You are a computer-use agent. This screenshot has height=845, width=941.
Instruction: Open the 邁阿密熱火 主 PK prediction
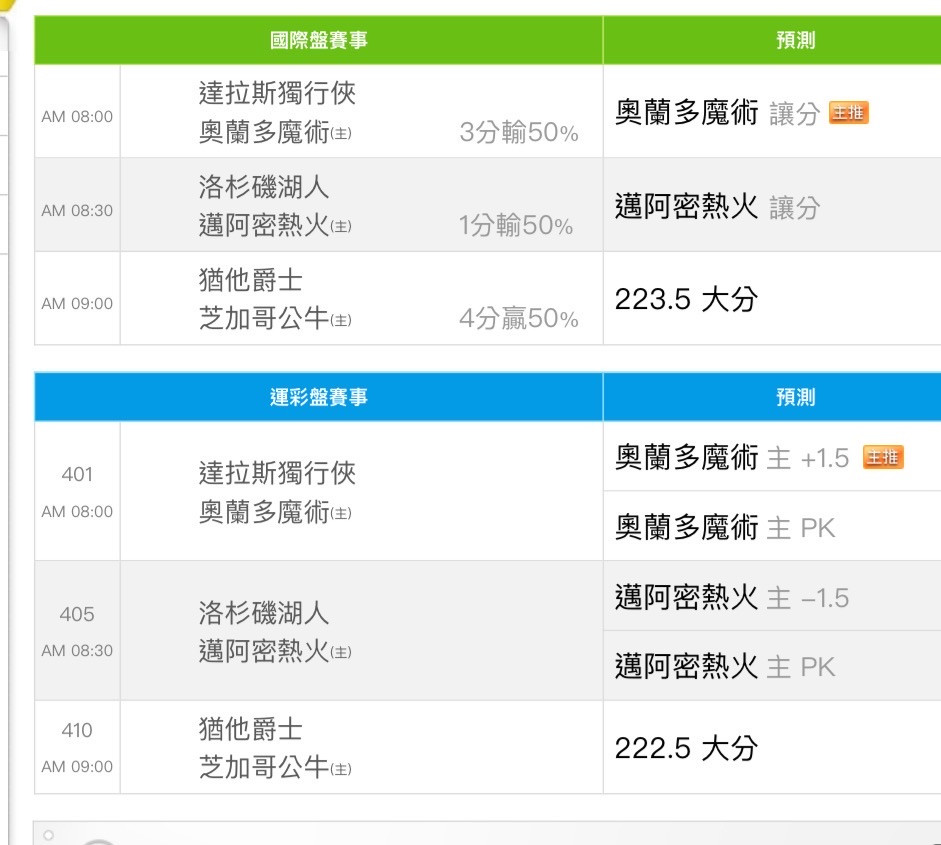725,667
